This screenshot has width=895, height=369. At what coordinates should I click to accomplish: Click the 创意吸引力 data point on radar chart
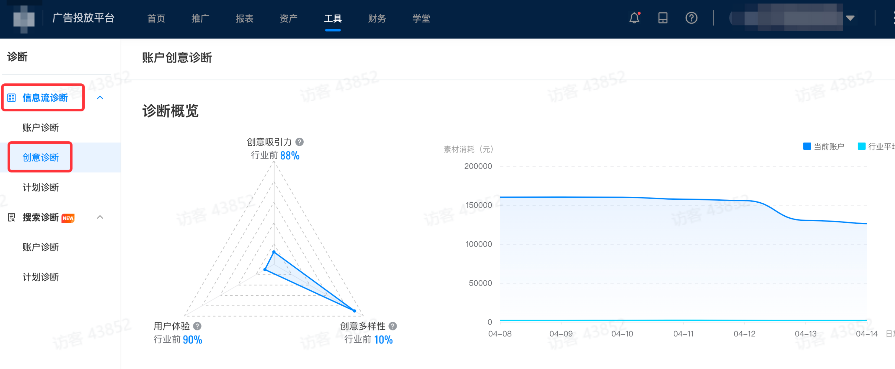(x=273, y=251)
